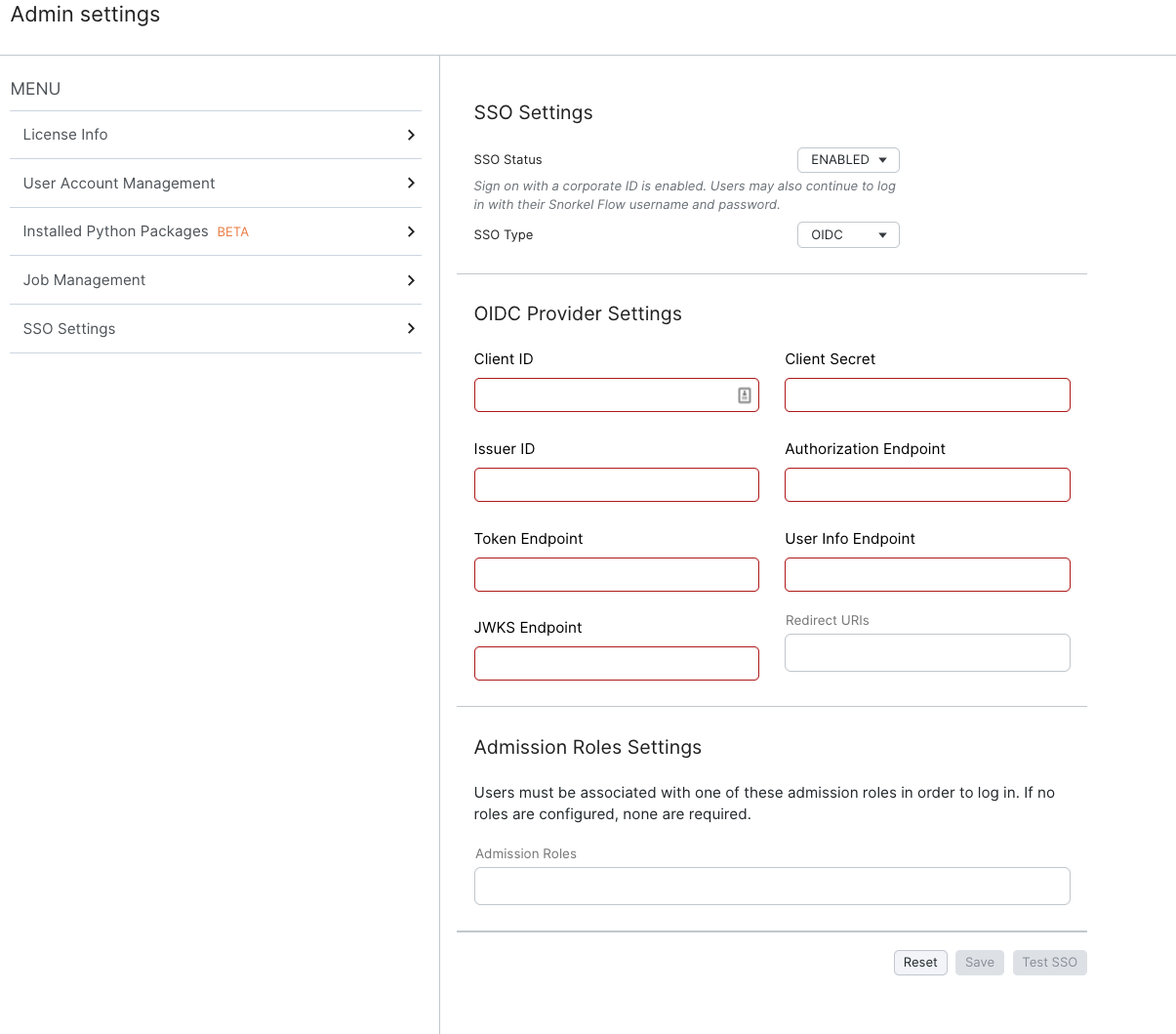Click the Reset button

920,962
